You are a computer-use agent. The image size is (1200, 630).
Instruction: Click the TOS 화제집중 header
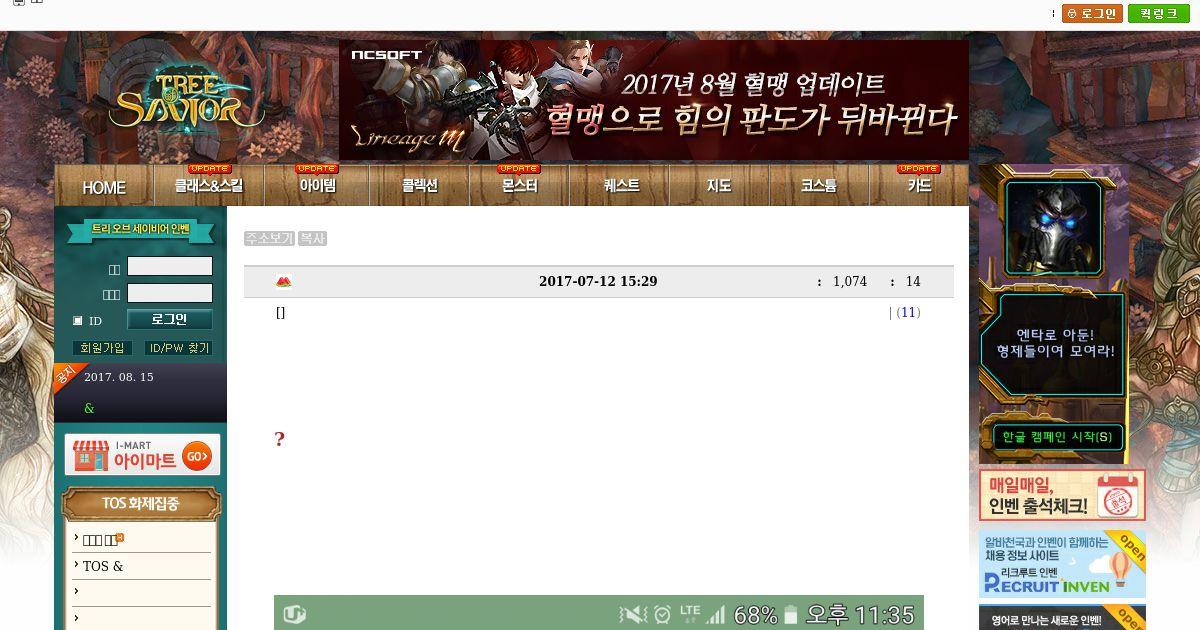pos(141,504)
